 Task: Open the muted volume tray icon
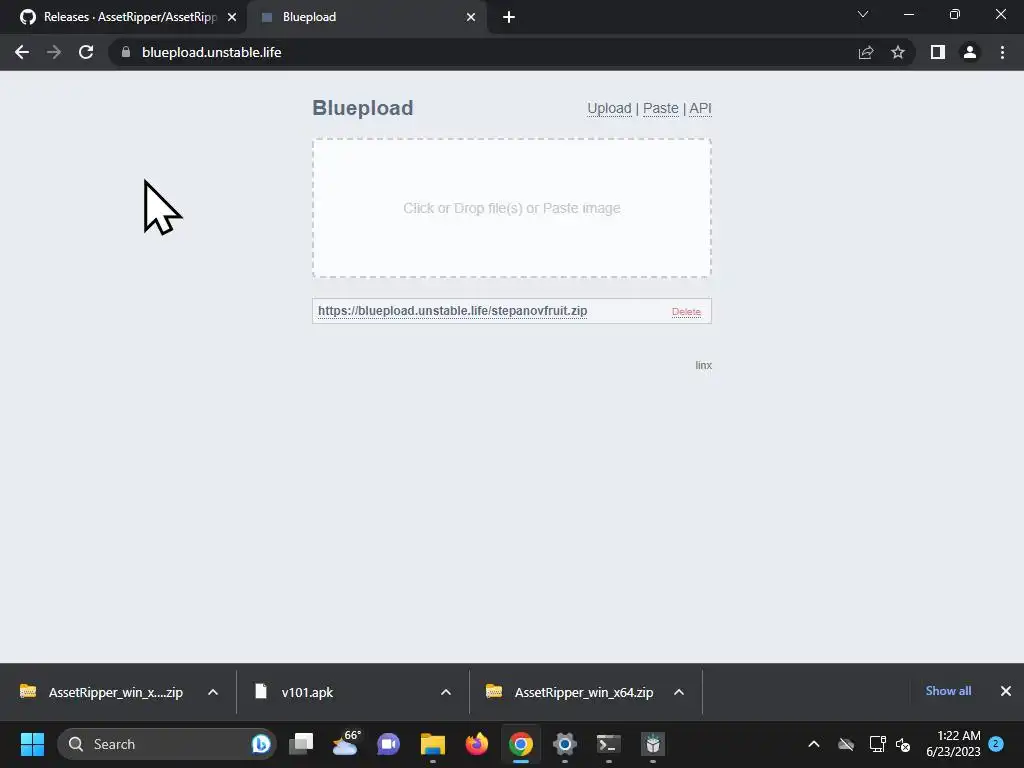(903, 744)
